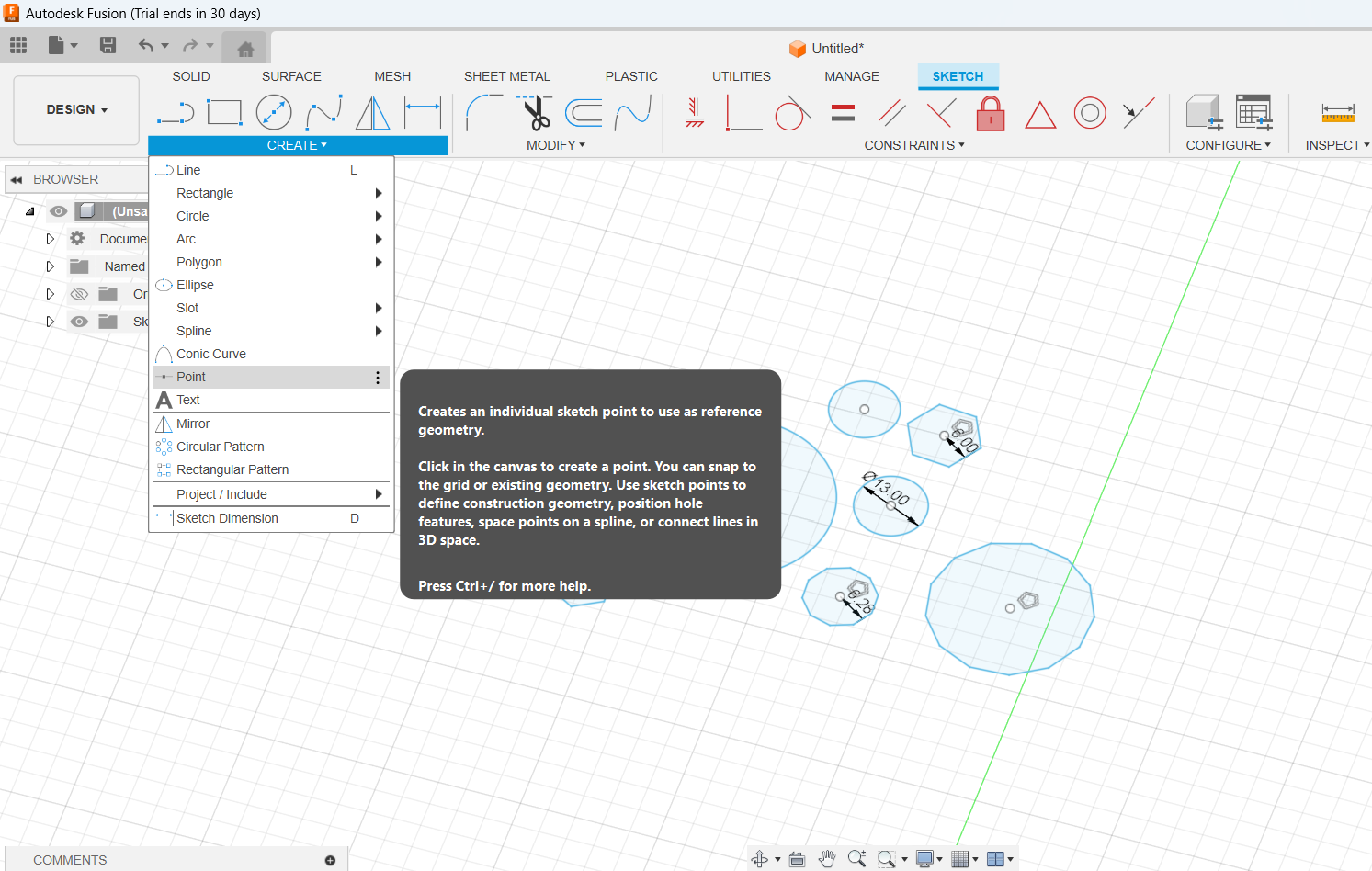Expand the Document Settings tree node
This screenshot has width=1372, height=871.
[x=51, y=239]
